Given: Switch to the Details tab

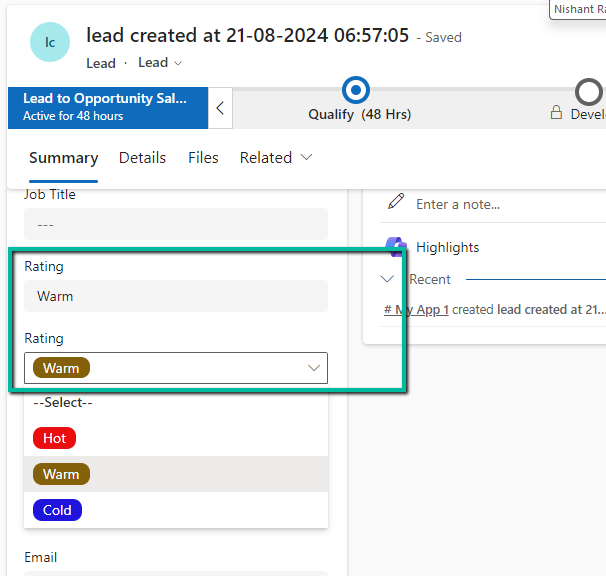Looking at the screenshot, I should tap(142, 158).
